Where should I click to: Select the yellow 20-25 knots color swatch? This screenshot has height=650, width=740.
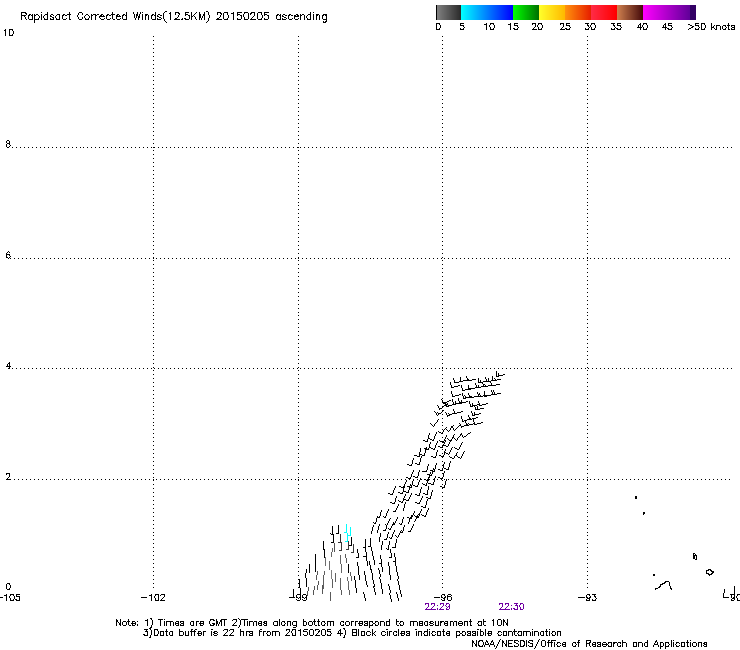[552, 12]
